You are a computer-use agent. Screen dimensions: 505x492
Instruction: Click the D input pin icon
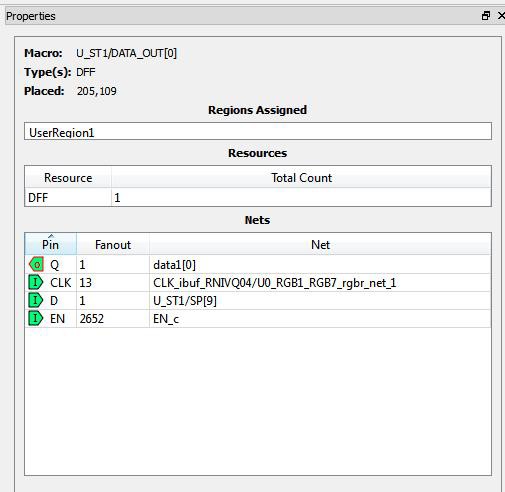(x=36, y=301)
